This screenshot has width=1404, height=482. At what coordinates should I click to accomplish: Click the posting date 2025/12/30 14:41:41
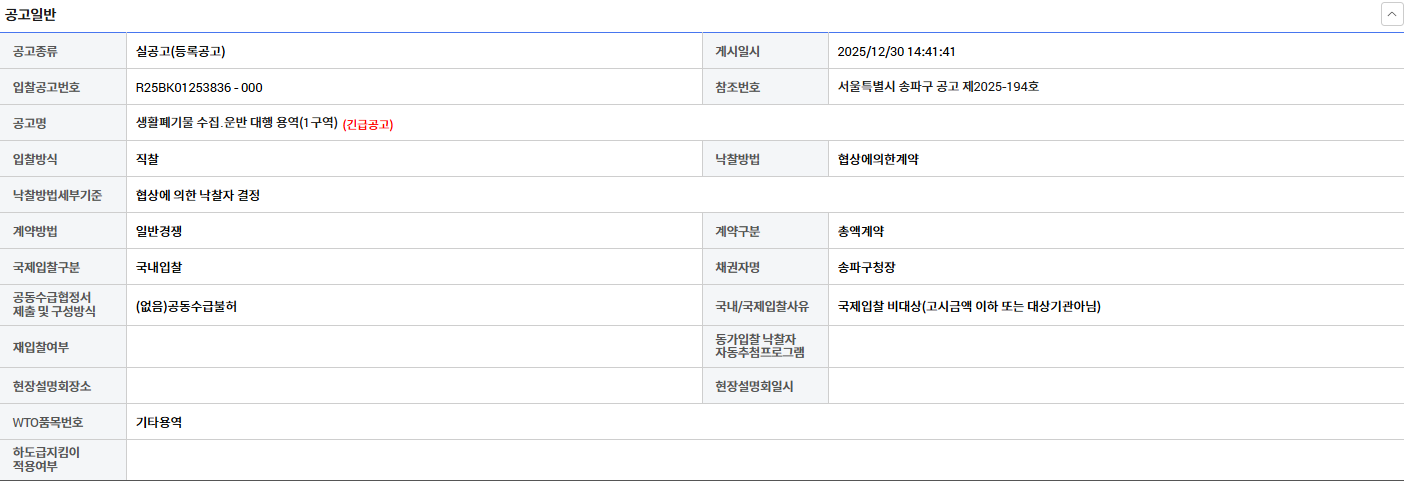[897, 51]
